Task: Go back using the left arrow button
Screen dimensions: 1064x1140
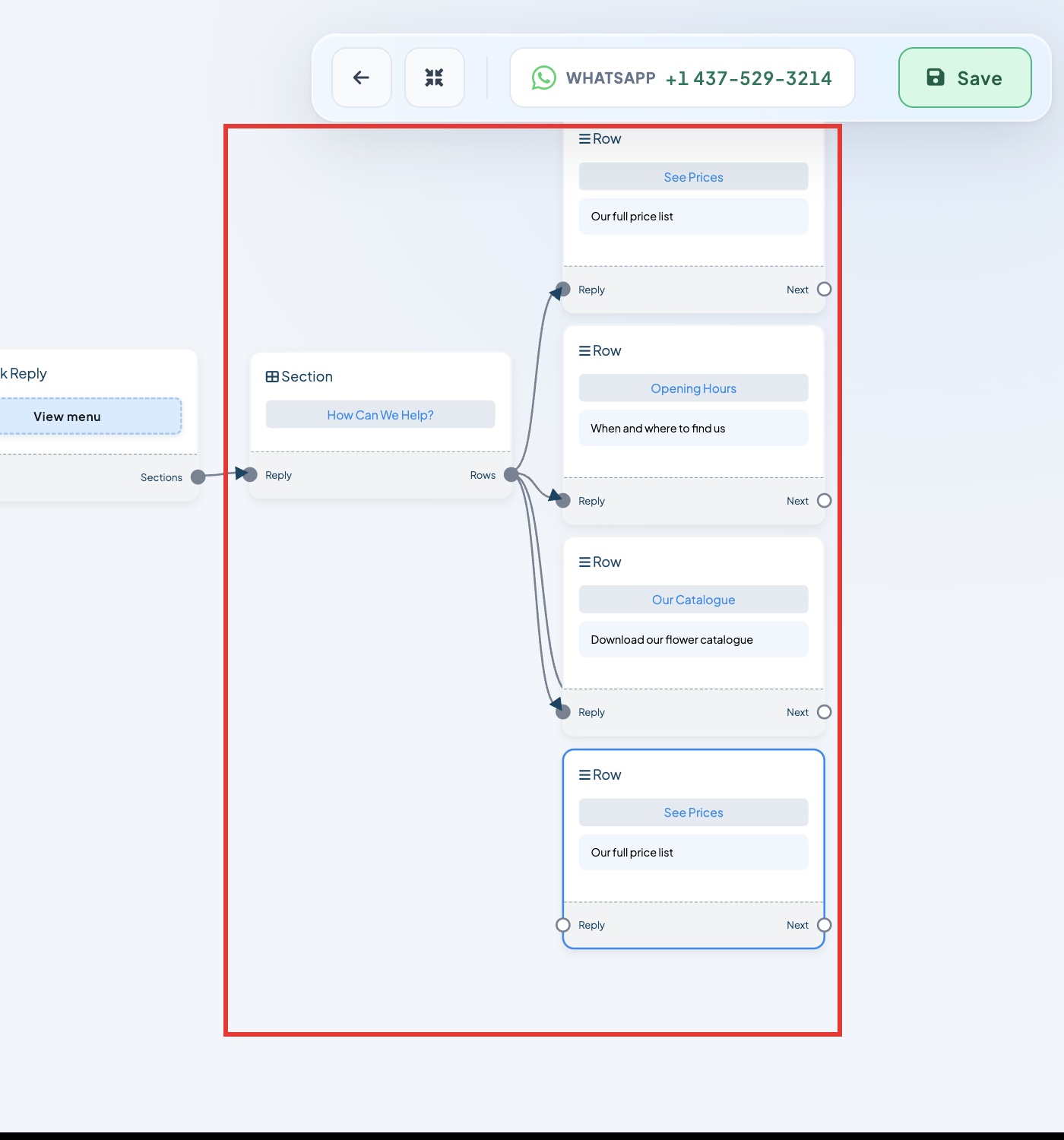Action: [362, 78]
